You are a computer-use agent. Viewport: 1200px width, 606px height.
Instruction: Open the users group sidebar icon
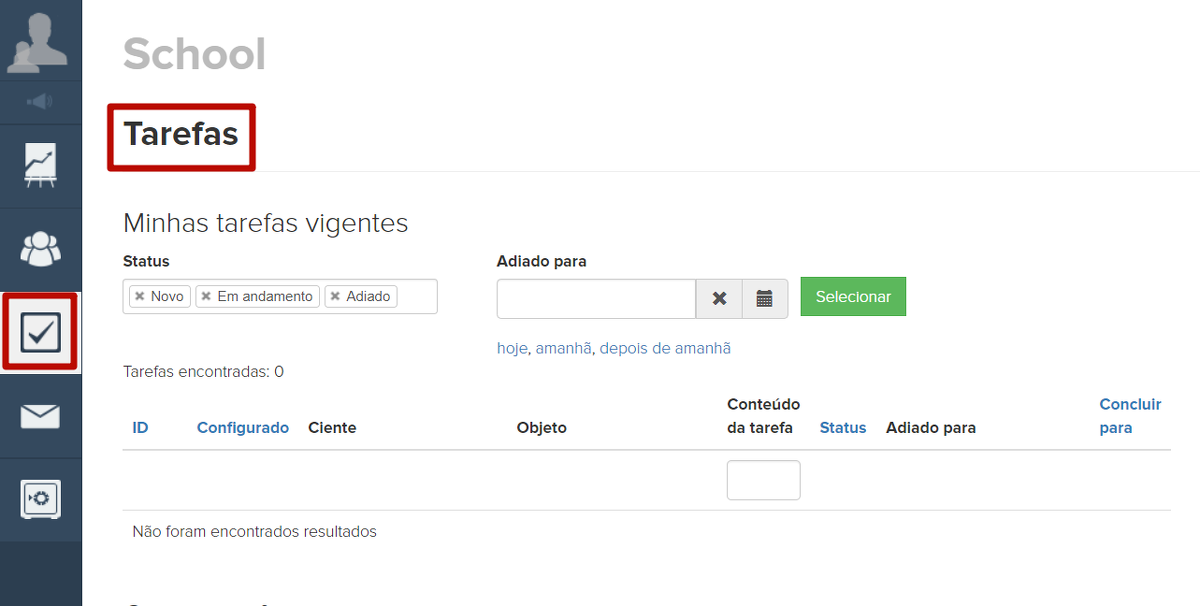(40, 249)
